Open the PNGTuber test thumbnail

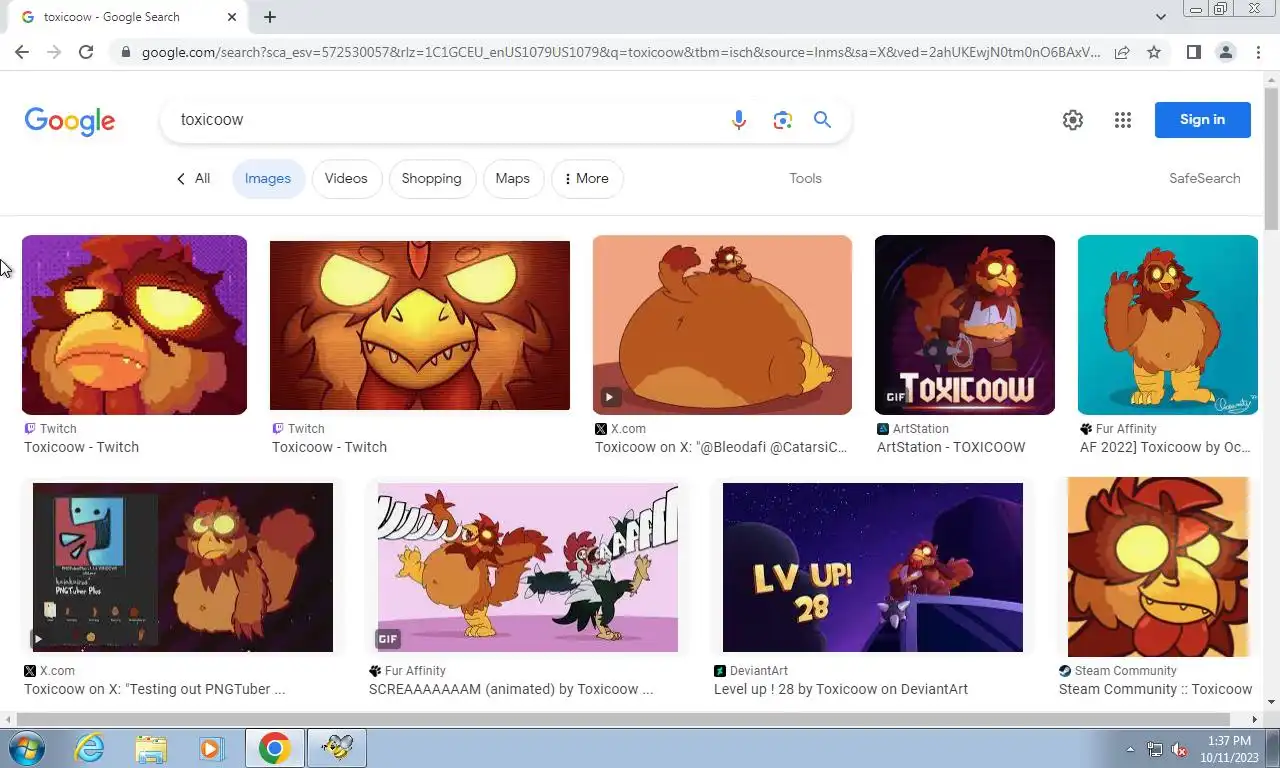183,567
